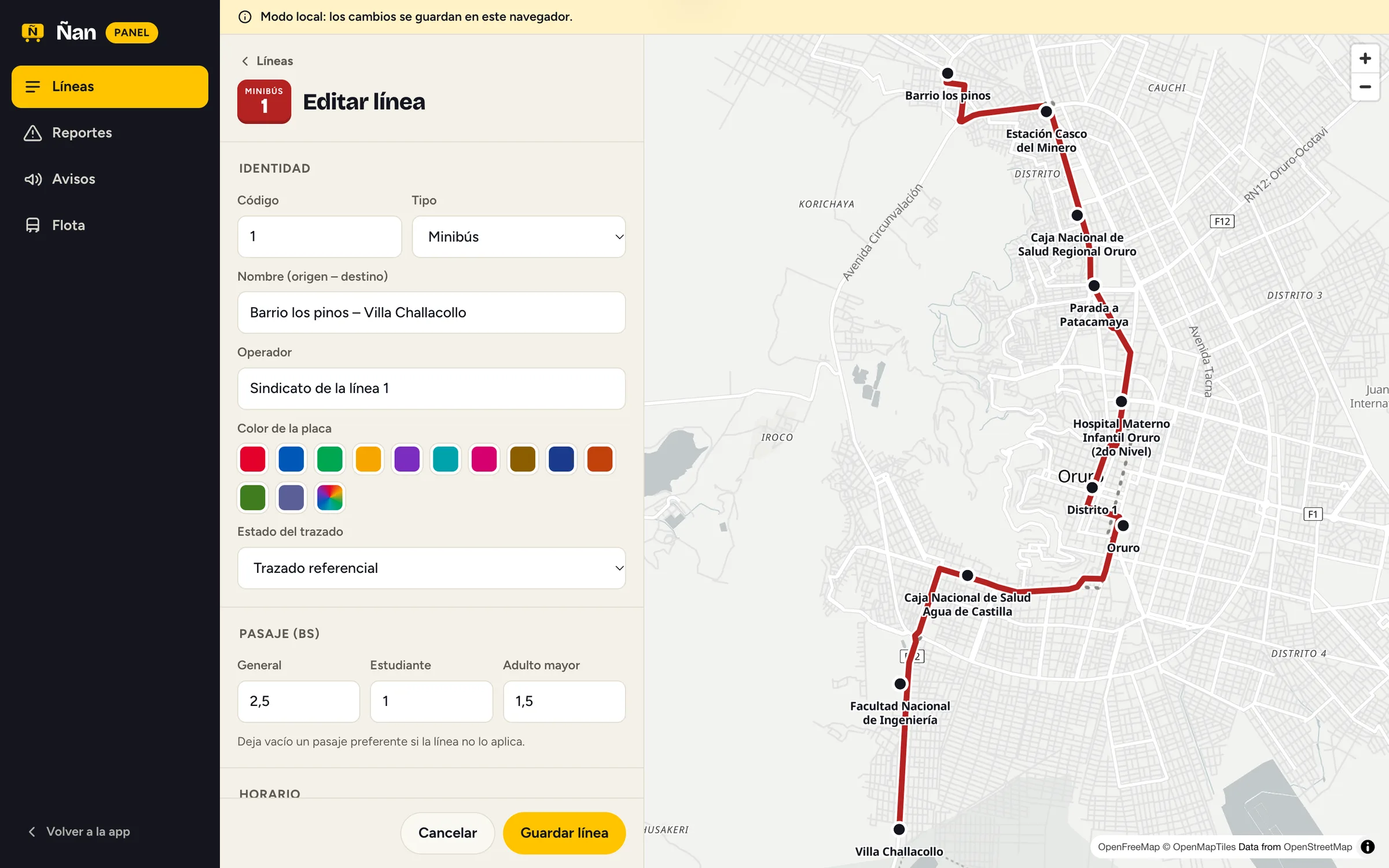Click the Facultad Nacional de Ingeniería stop marker
The width and height of the screenshot is (1389, 868).
(x=900, y=684)
